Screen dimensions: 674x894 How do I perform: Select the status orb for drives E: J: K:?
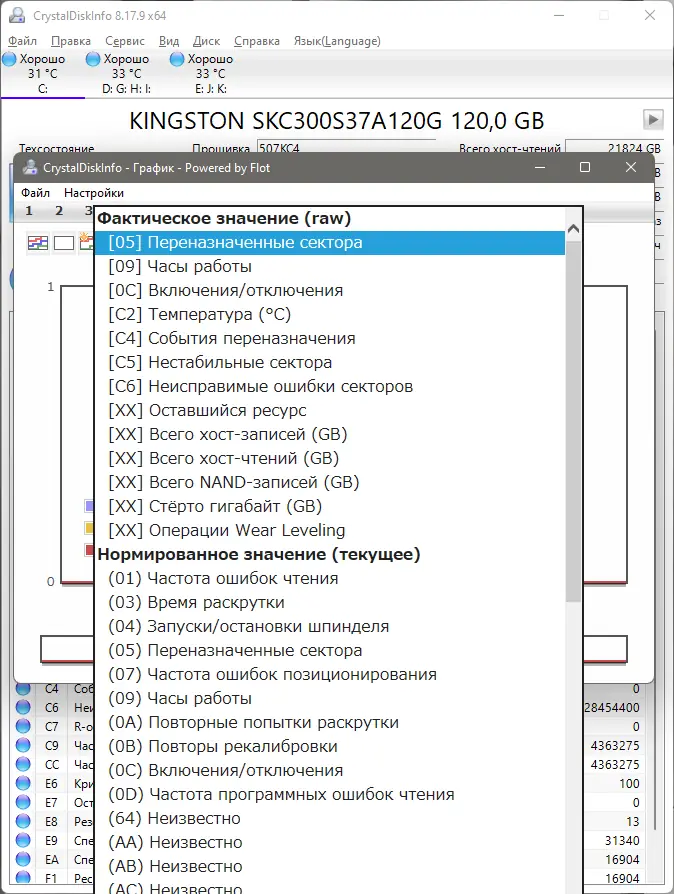click(177, 59)
